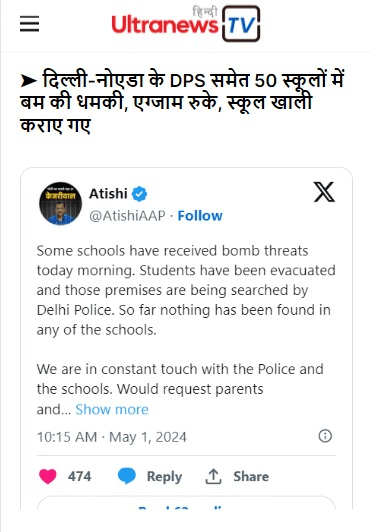370x532 pixels.
Task: Open the X logo on the embedded tweet
Action: [x=324, y=192]
